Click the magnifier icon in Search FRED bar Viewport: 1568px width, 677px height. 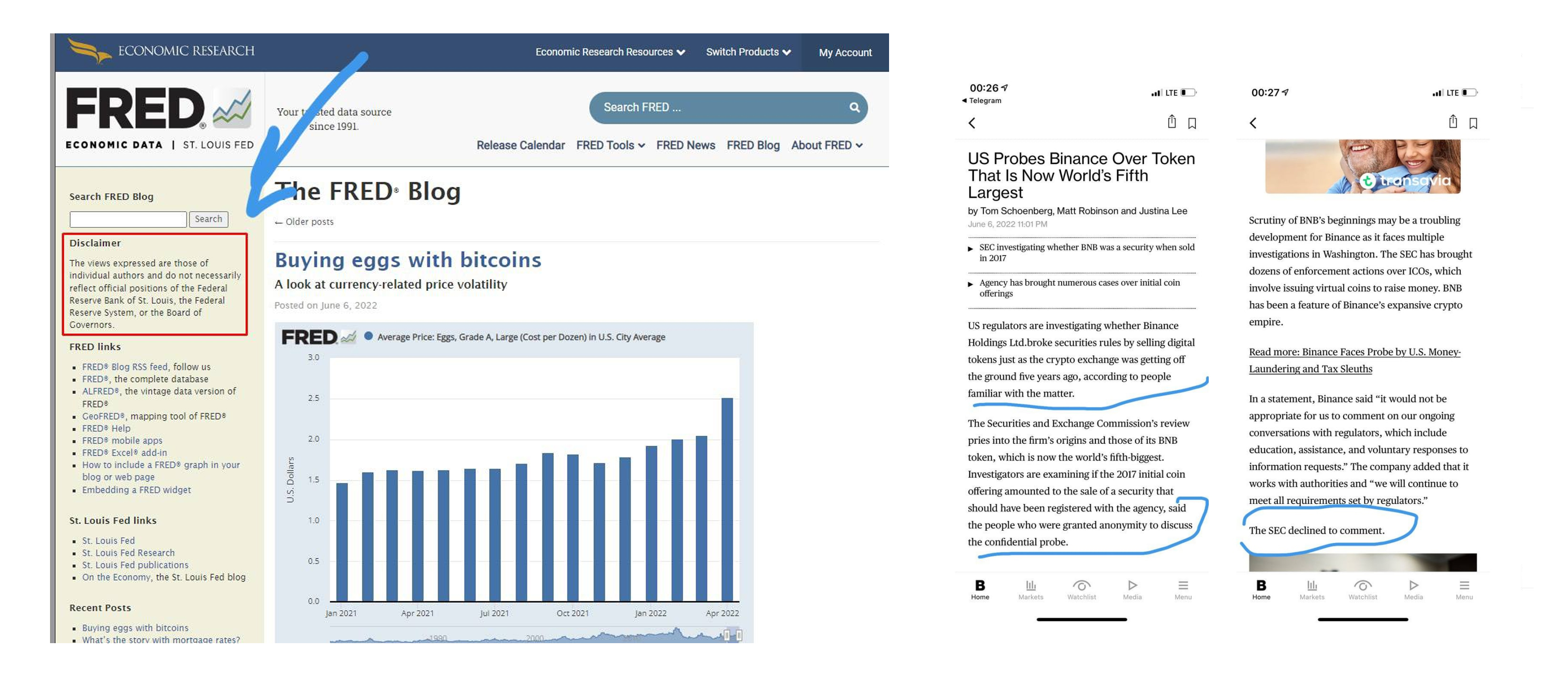coord(854,107)
